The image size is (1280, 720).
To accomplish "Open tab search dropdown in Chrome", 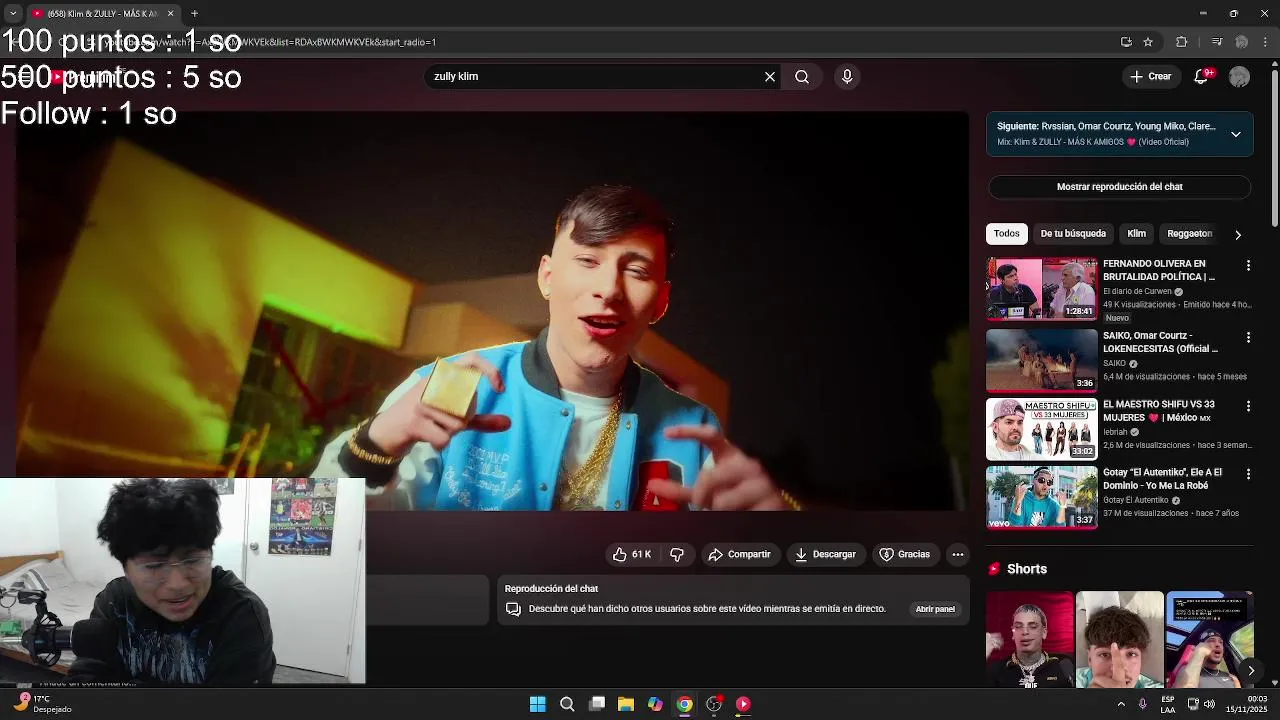I will point(13,13).
